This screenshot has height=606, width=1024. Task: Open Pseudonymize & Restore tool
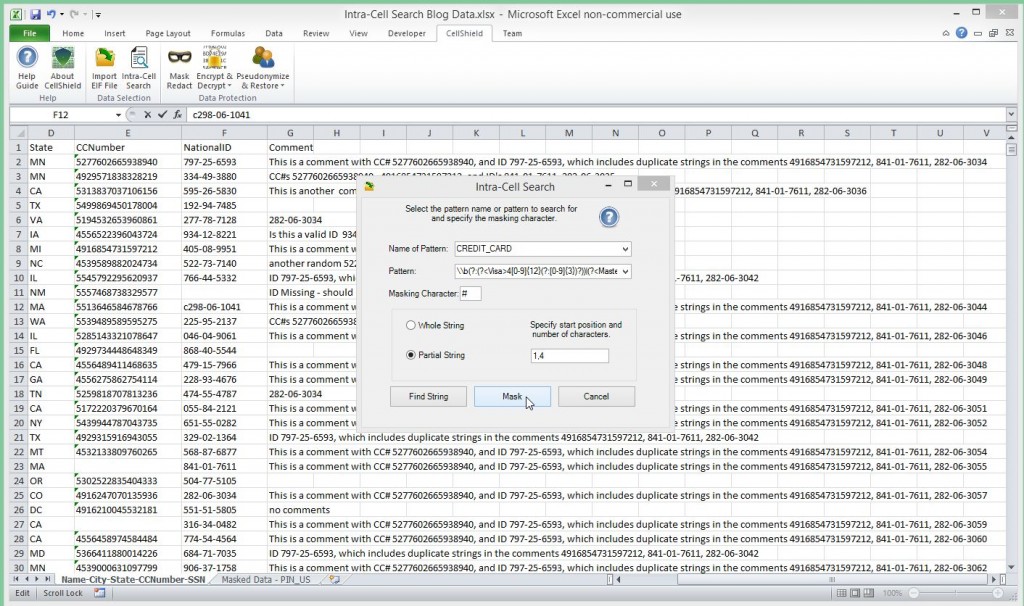263,67
